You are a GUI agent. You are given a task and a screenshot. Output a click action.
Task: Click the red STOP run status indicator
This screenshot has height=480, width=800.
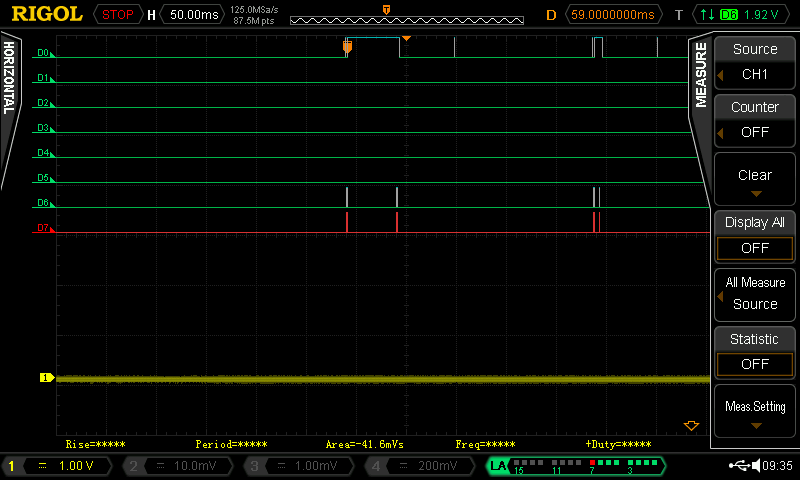117,15
